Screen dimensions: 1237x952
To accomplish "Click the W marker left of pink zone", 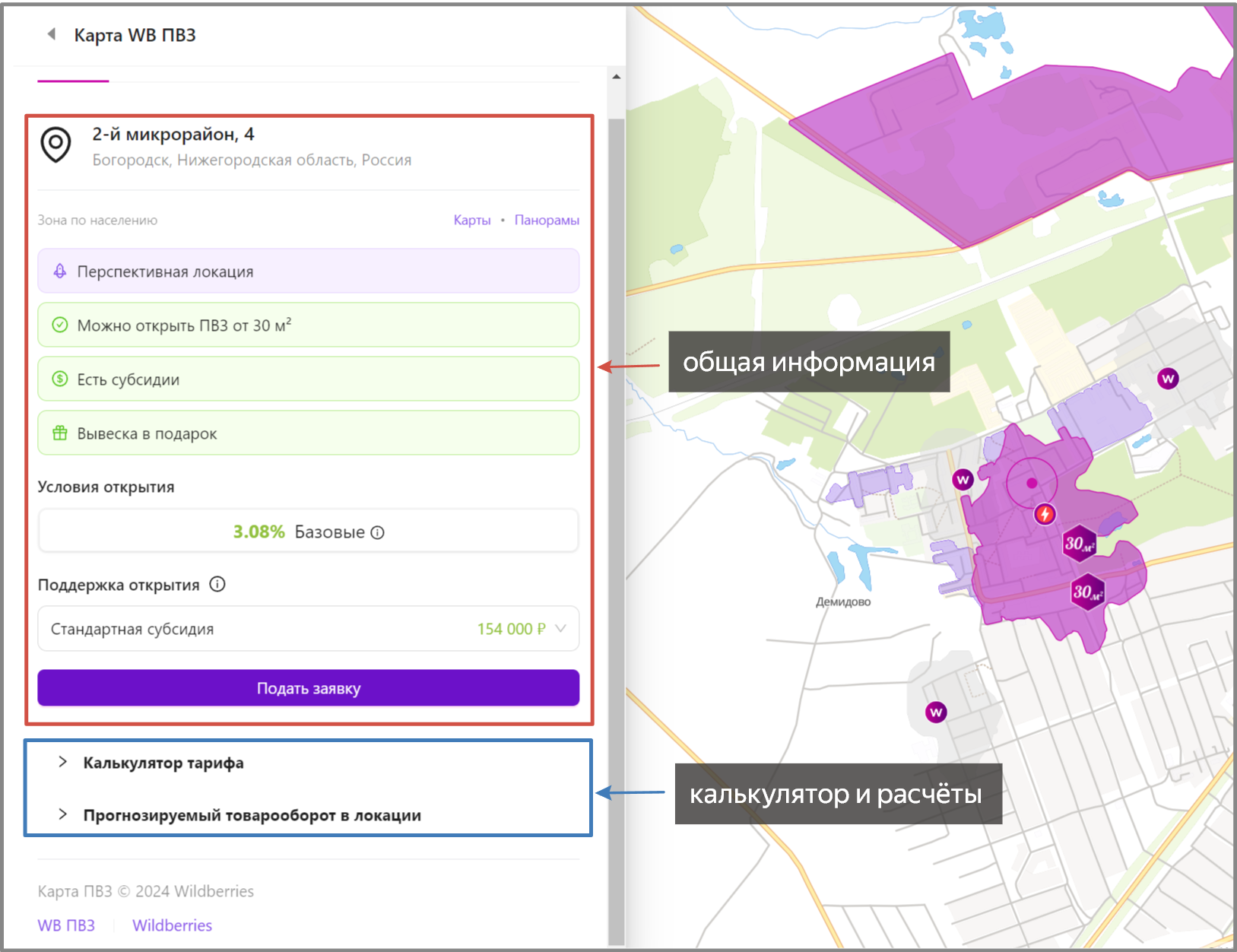I will coord(963,479).
